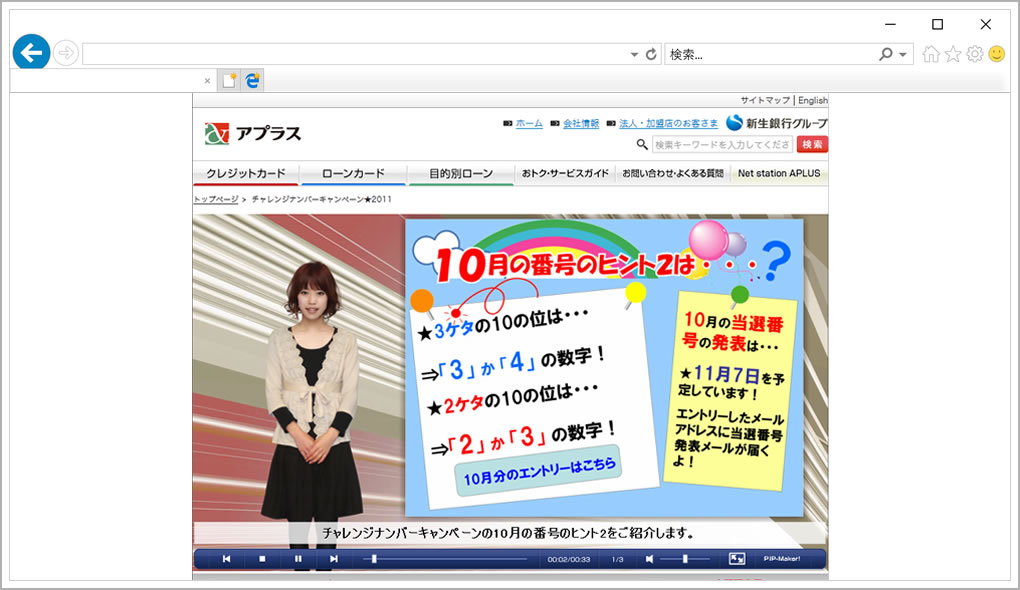The image size is (1020, 590).
Task: Open the ローンカード tab
Action: point(353,174)
